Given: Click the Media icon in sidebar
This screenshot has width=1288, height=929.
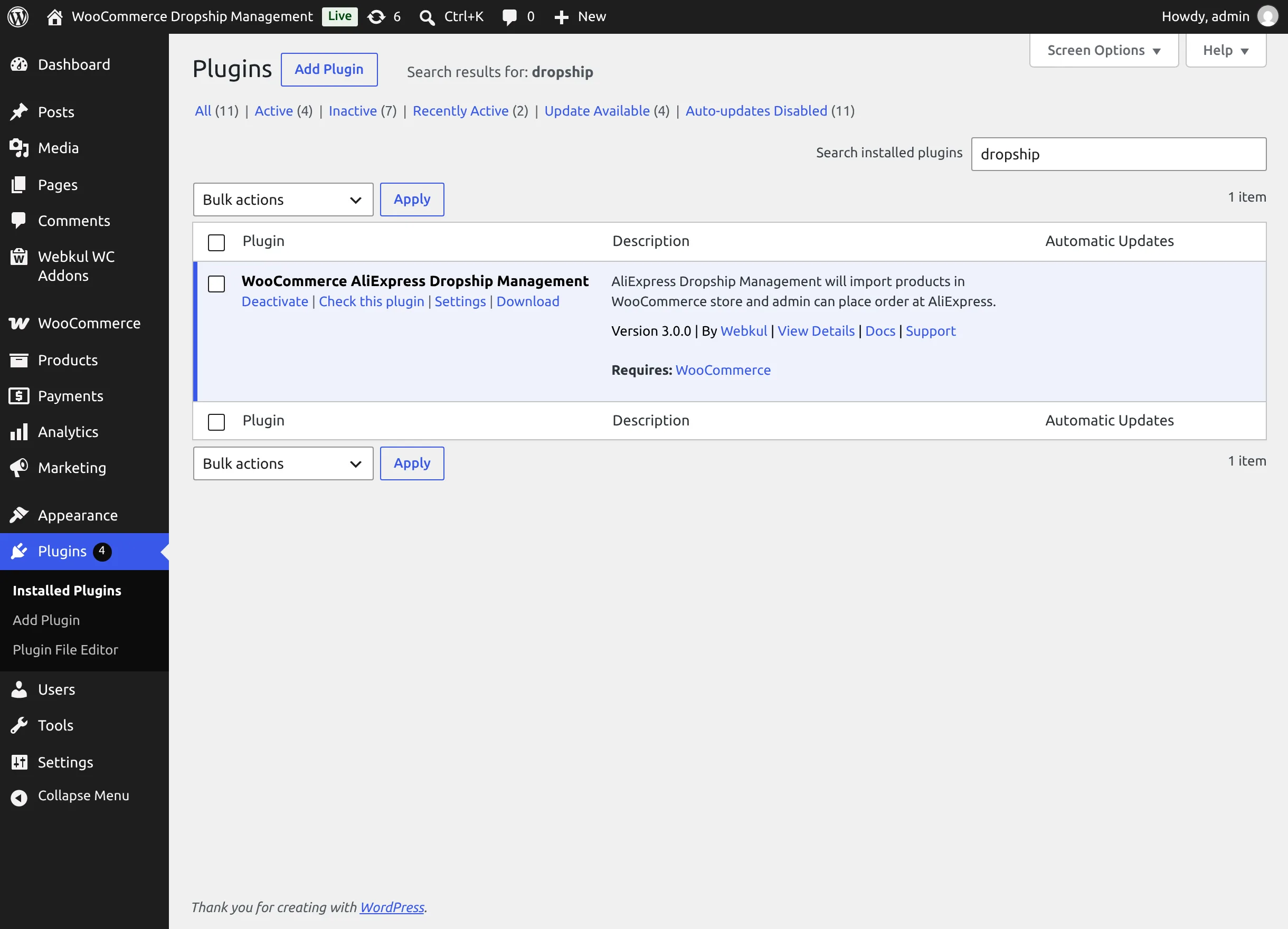Looking at the screenshot, I should (19, 148).
